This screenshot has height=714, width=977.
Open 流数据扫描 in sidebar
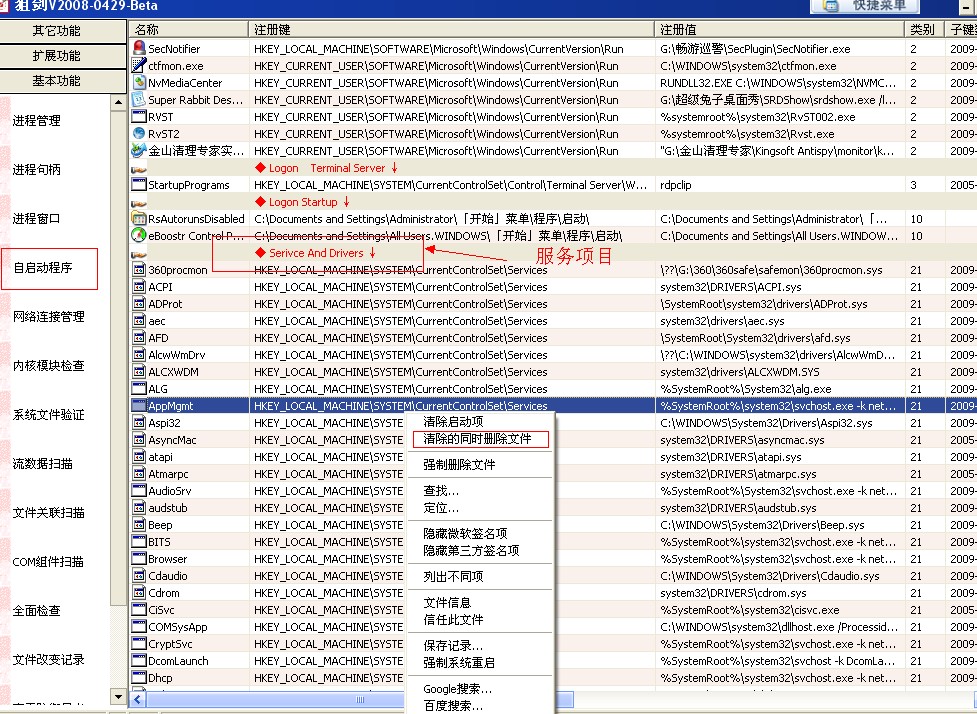tap(42, 464)
